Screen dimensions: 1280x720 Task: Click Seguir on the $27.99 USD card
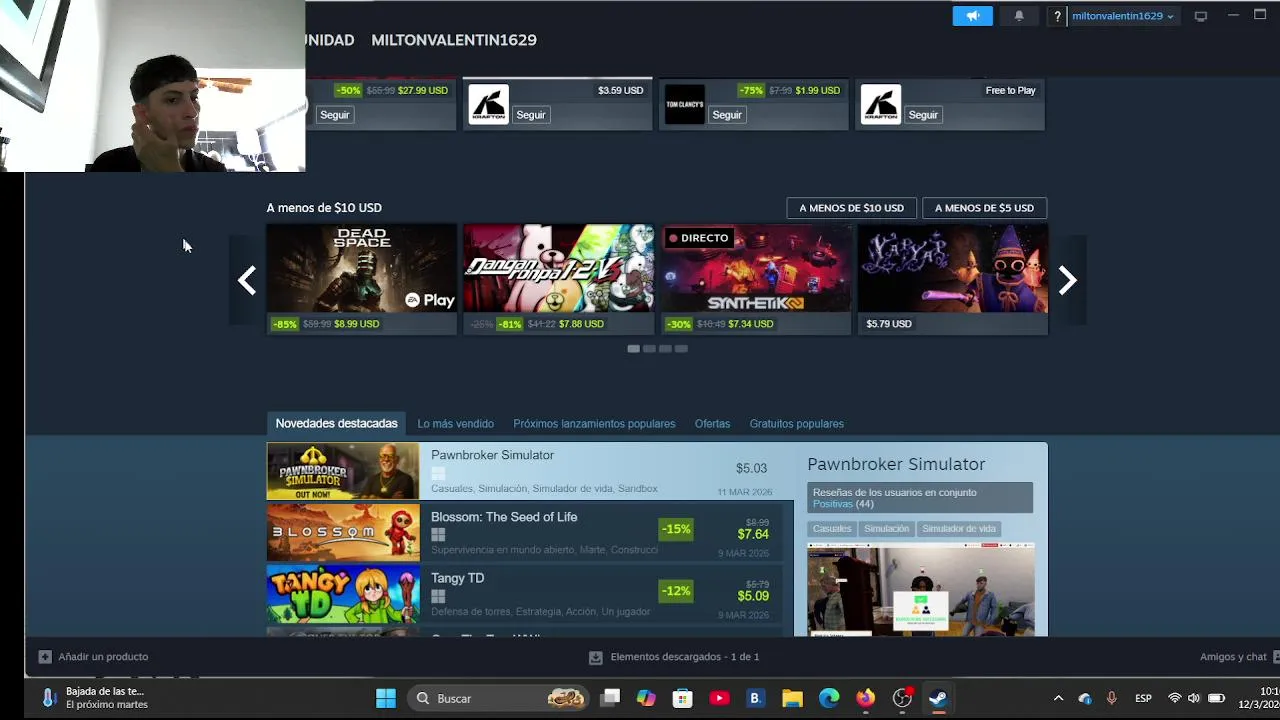tap(335, 115)
